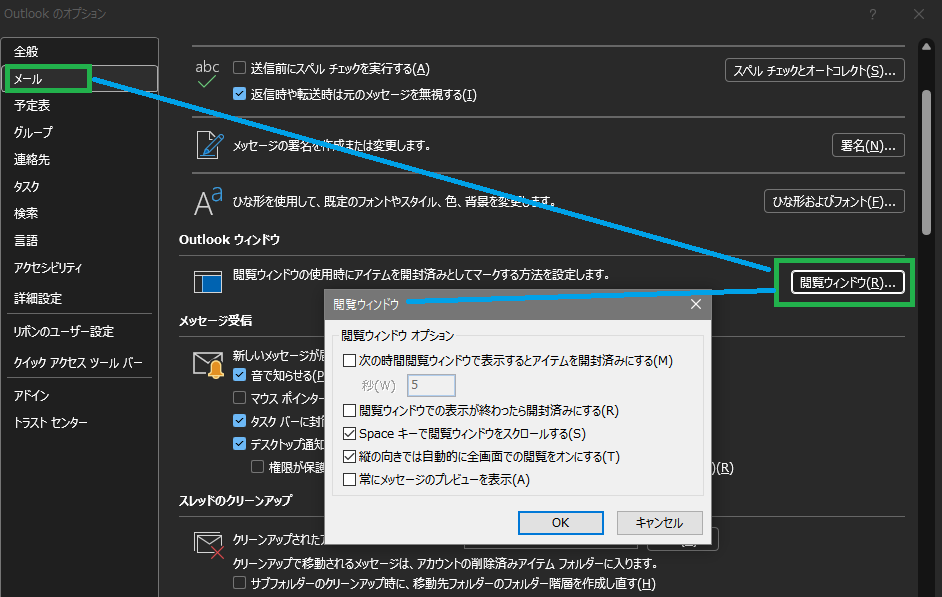Click the signature pen-and-paper icon

(210, 145)
